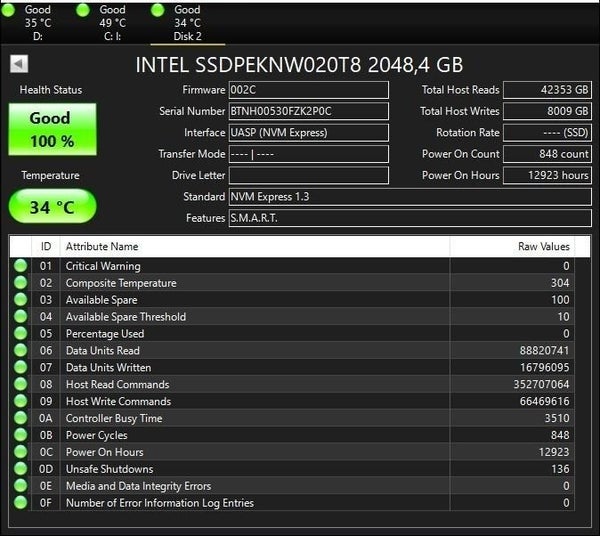
Task: Click the status dot for Composite Temperature
Action: (x=21, y=283)
